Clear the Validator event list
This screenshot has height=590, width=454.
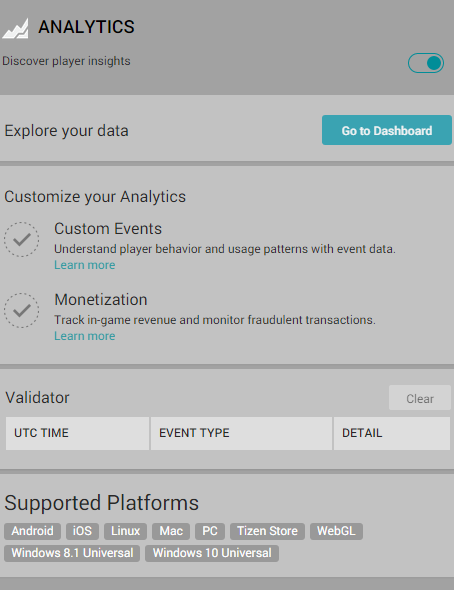pos(420,398)
